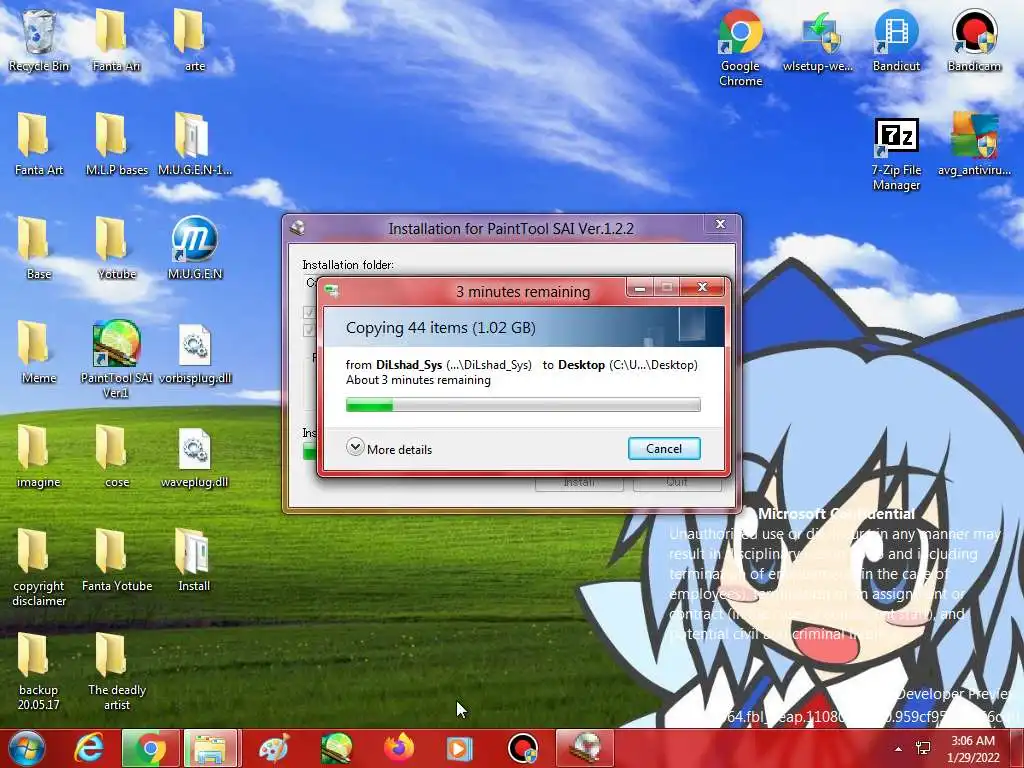
Task: Open the Yotube folder icon
Action: coord(116,248)
